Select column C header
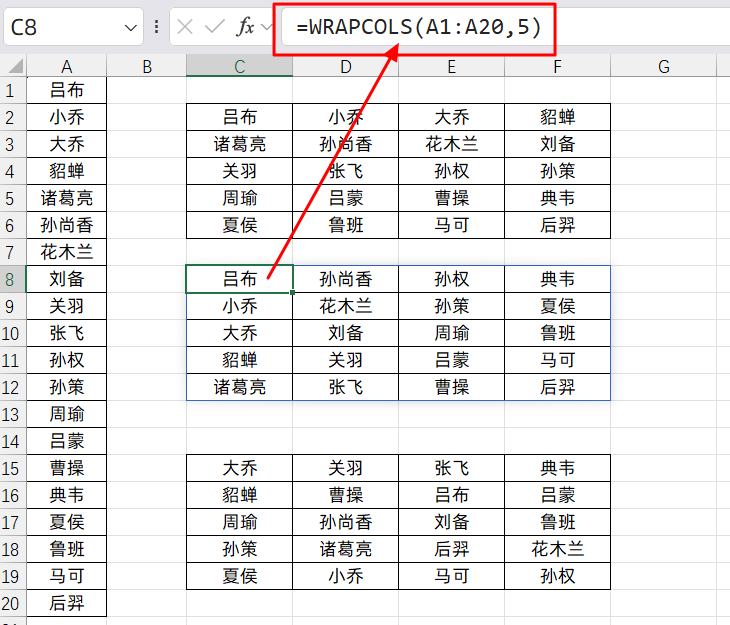Image resolution: width=730 pixels, height=625 pixels. click(239, 66)
